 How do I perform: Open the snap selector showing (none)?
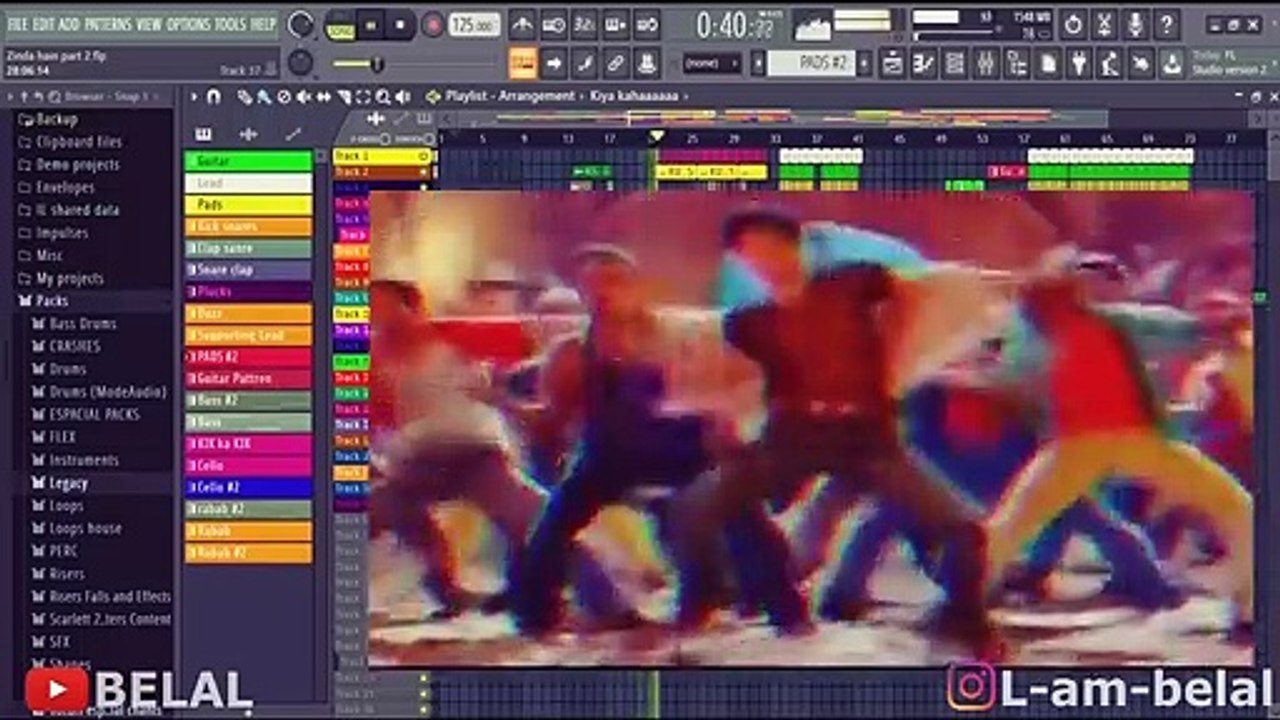(711, 63)
